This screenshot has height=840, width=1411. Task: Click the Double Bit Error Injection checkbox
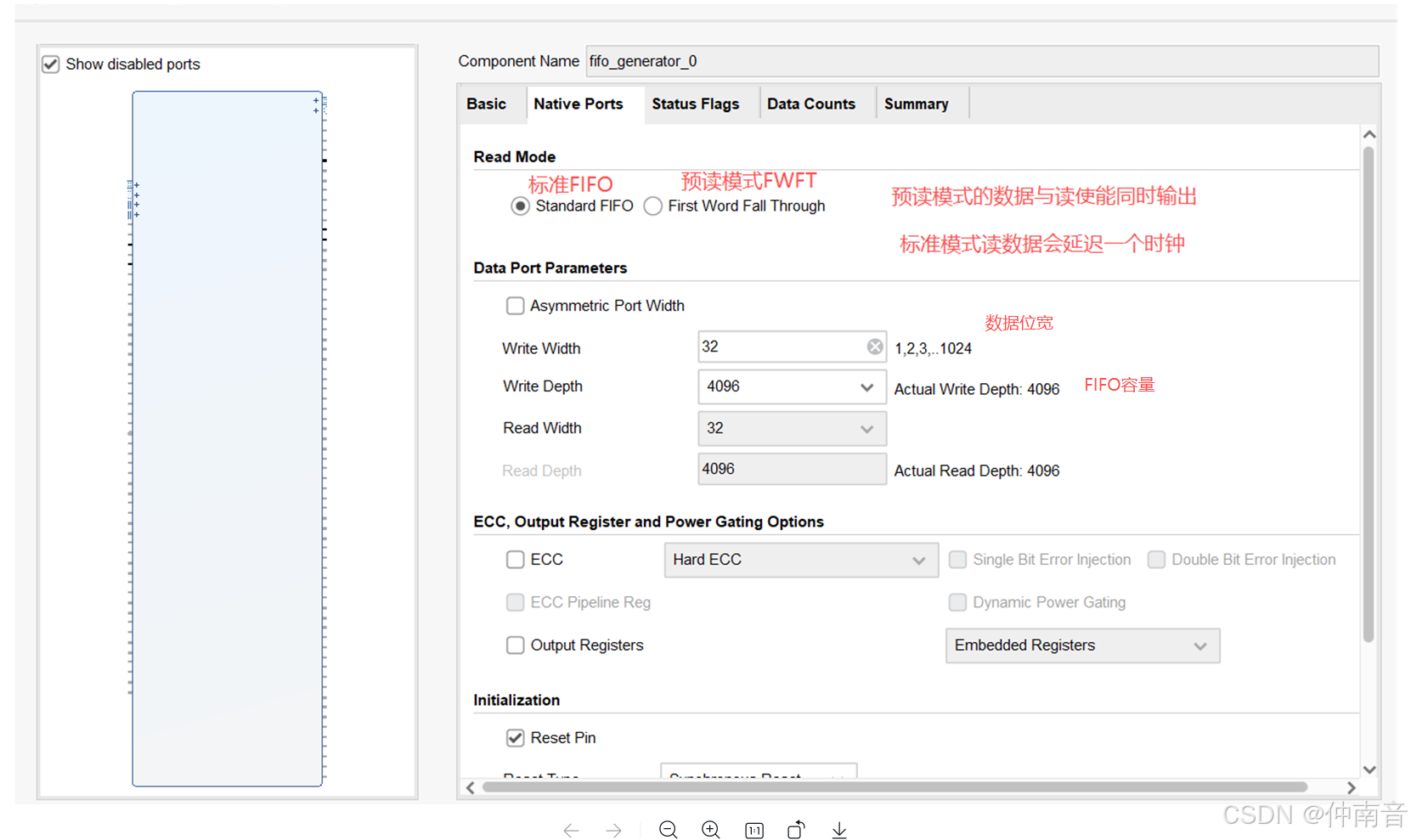tap(1156, 560)
